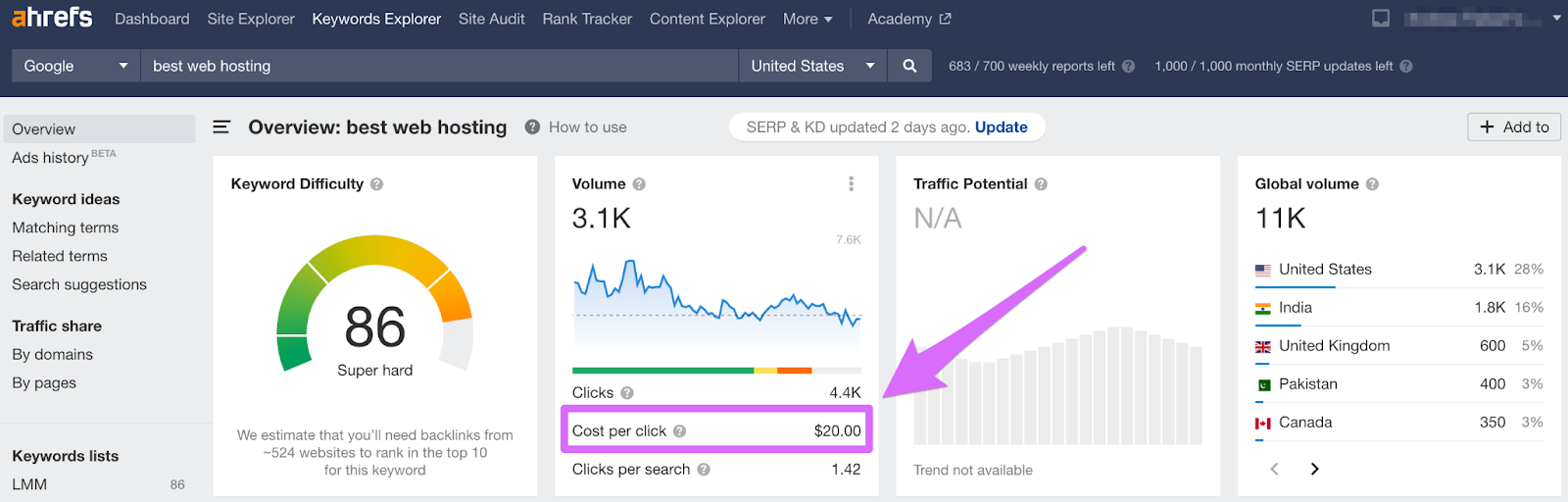This screenshot has height=502, width=1568.
Task: Click the Cost per click $20.00 value
Action: point(838,431)
